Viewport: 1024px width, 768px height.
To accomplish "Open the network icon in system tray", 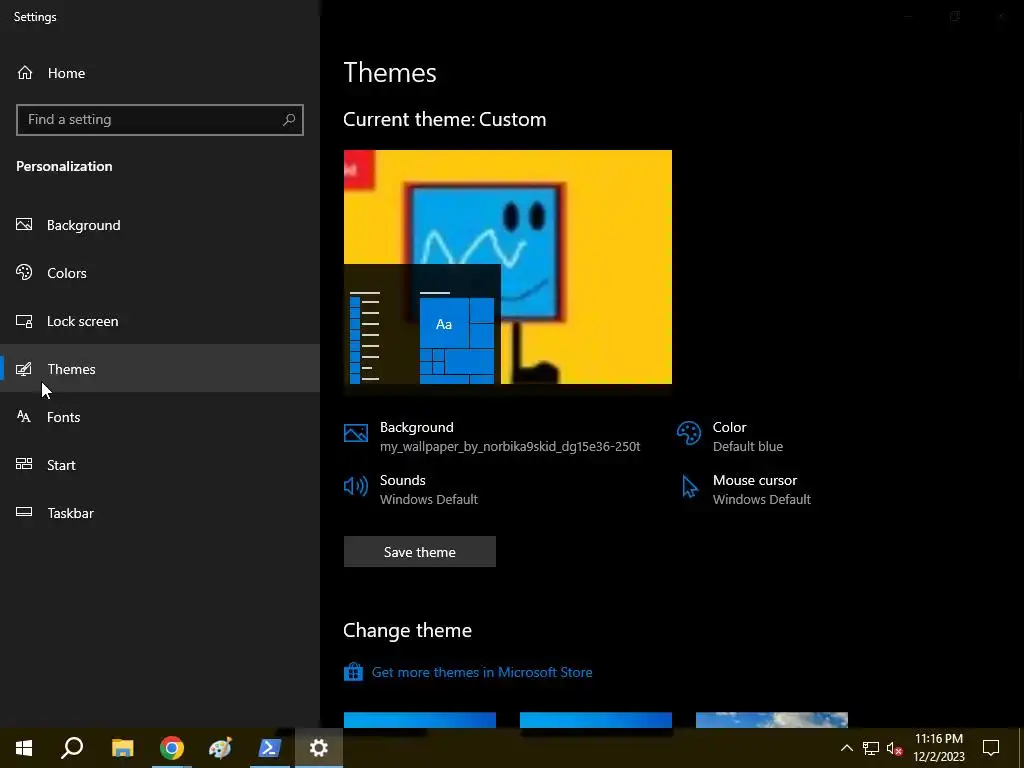I will click(871, 748).
